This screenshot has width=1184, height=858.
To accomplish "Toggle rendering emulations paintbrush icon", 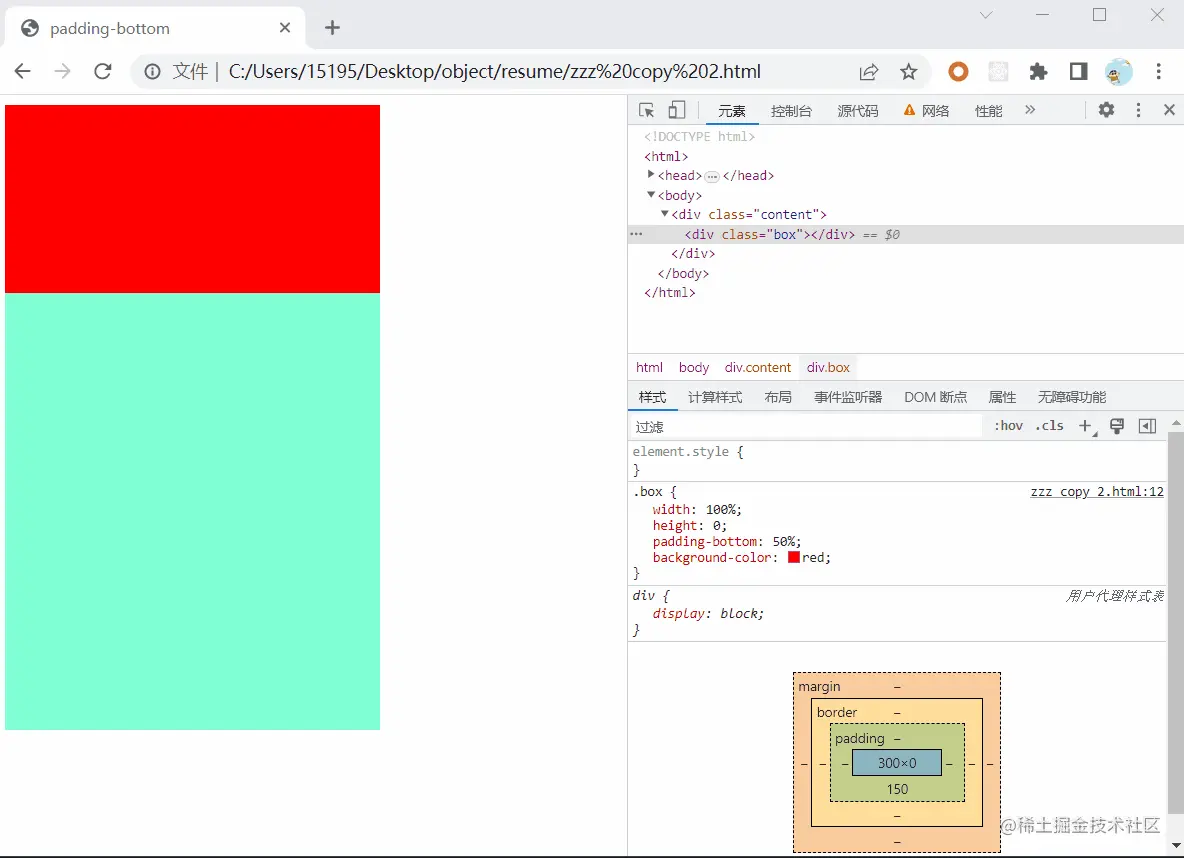I will tap(1117, 427).
